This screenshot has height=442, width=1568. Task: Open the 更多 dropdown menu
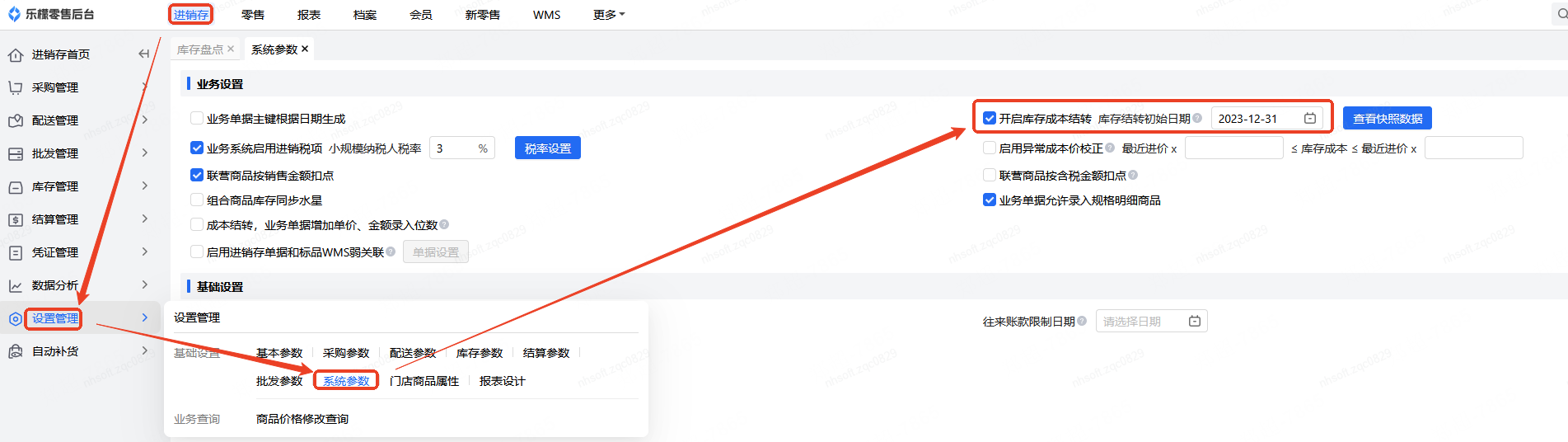pos(609,15)
